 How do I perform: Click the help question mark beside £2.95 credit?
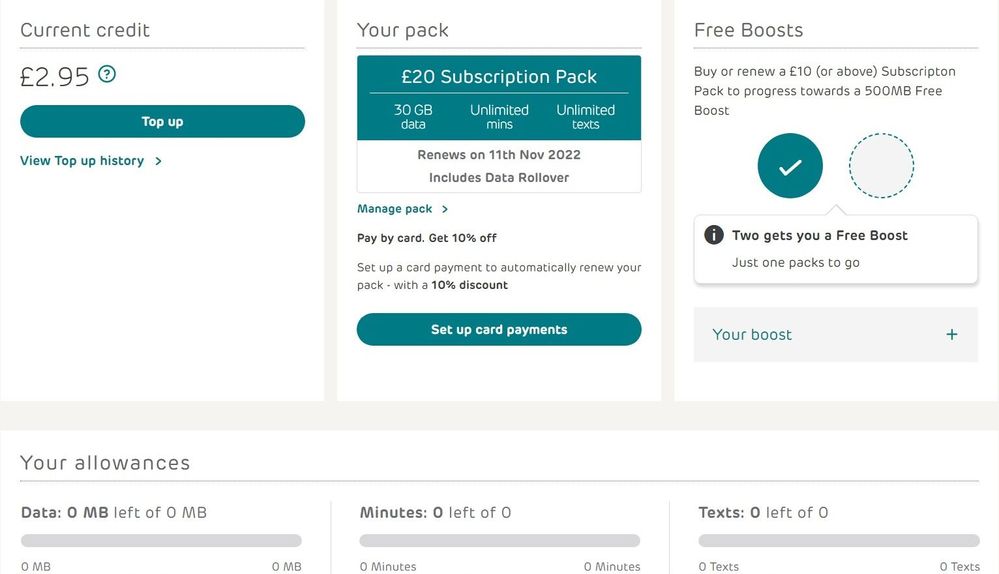tap(107, 74)
